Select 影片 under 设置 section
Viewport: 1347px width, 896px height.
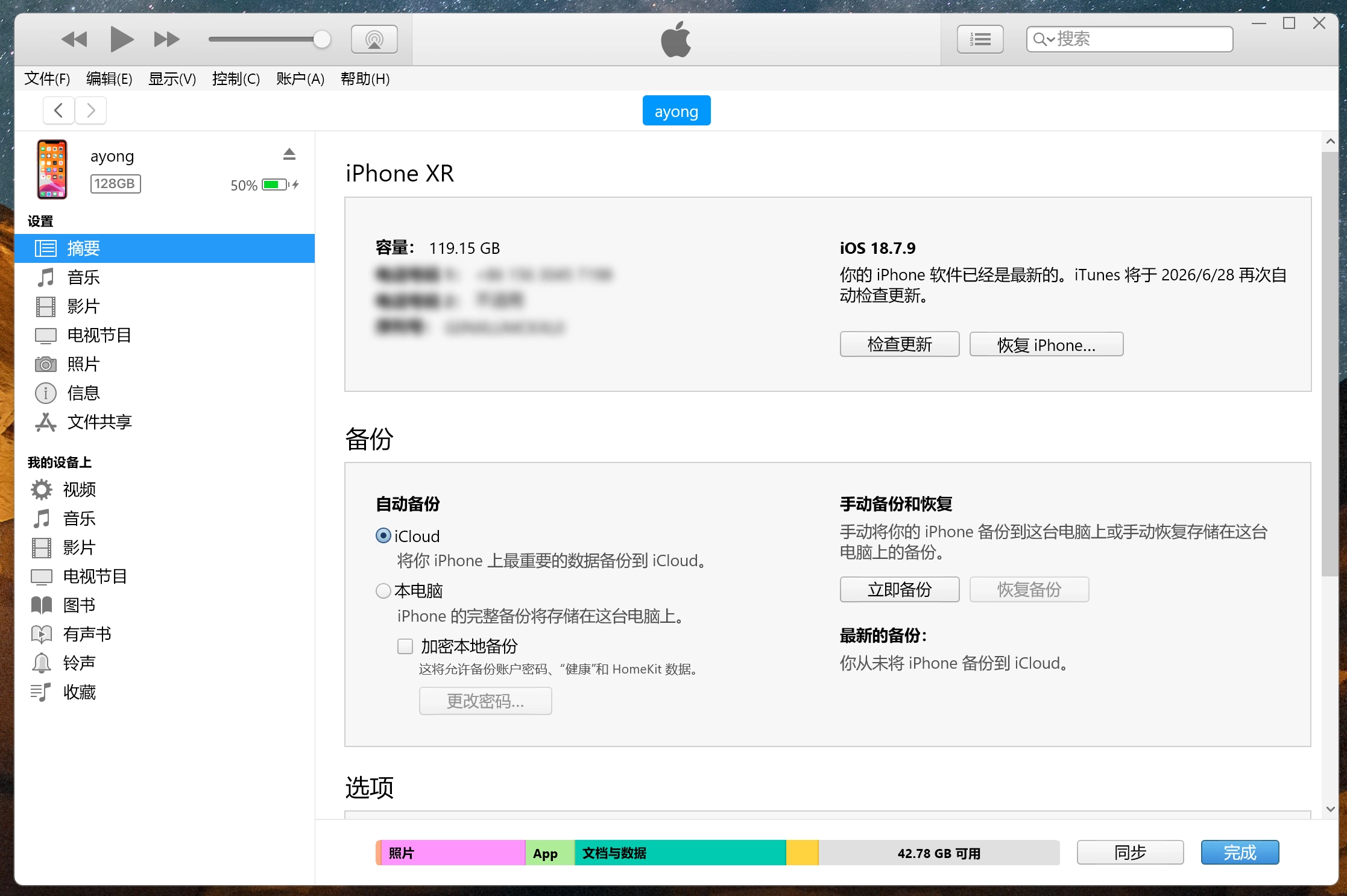165,306
